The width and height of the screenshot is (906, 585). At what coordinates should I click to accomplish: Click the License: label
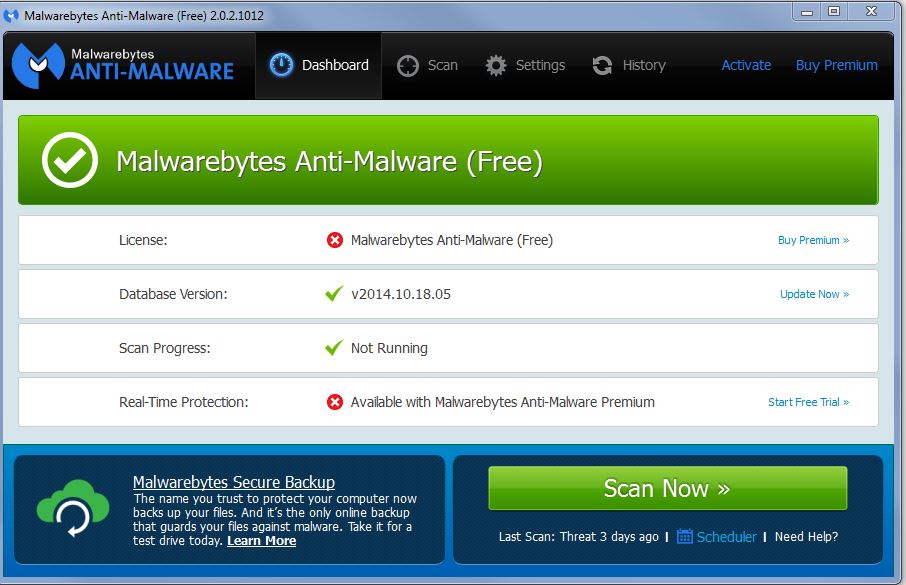coord(143,240)
